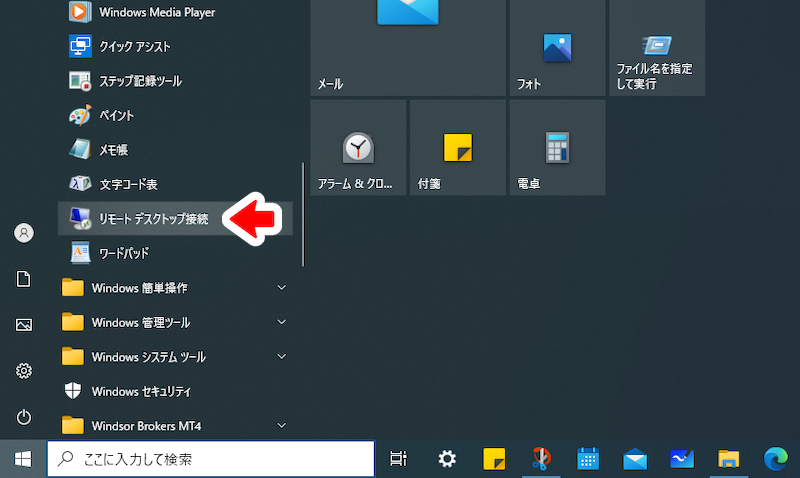Open the Windsor Brokers MT4 folder
The height and width of the screenshot is (478, 800).
(x=175, y=425)
